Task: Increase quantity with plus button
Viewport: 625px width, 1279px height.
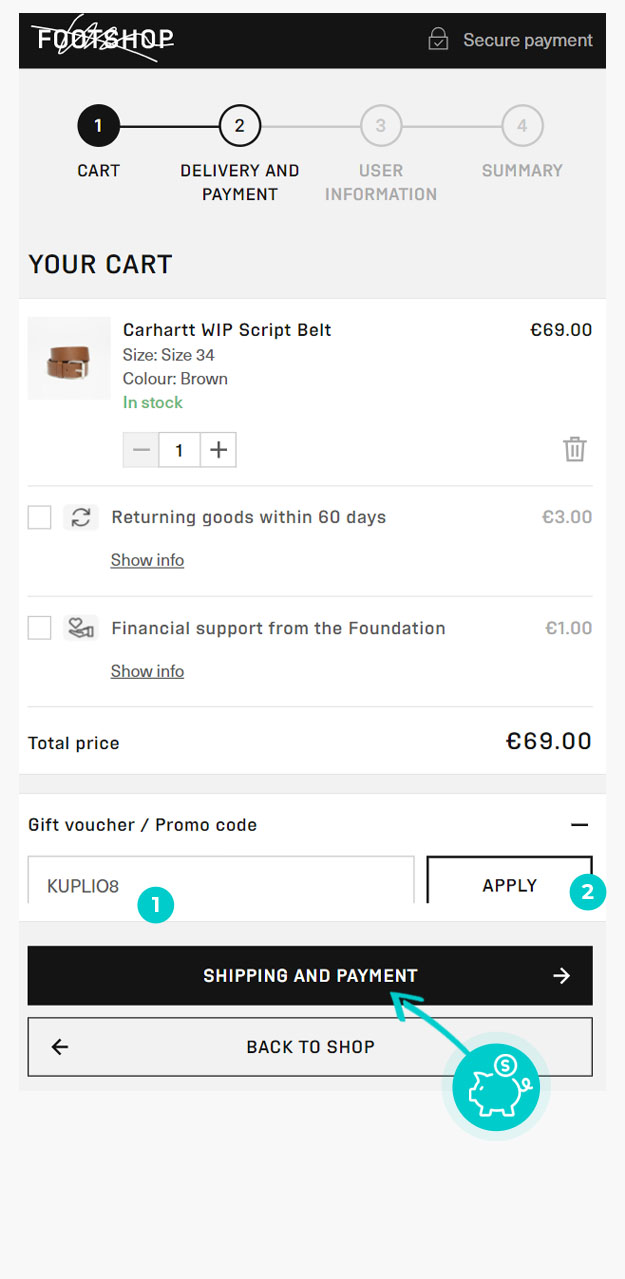Action: click(x=218, y=450)
